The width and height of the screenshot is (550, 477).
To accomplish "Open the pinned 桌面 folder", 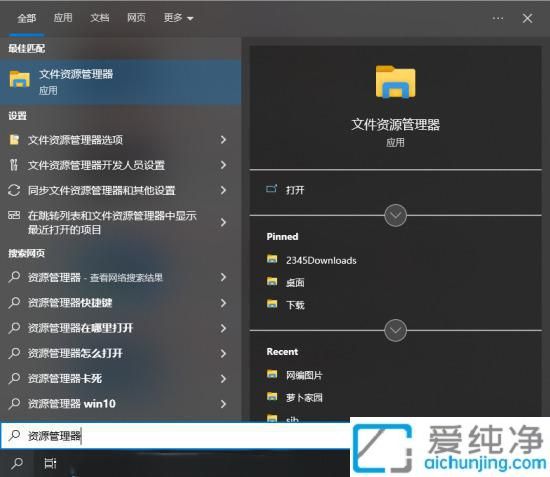I will 295,282.
